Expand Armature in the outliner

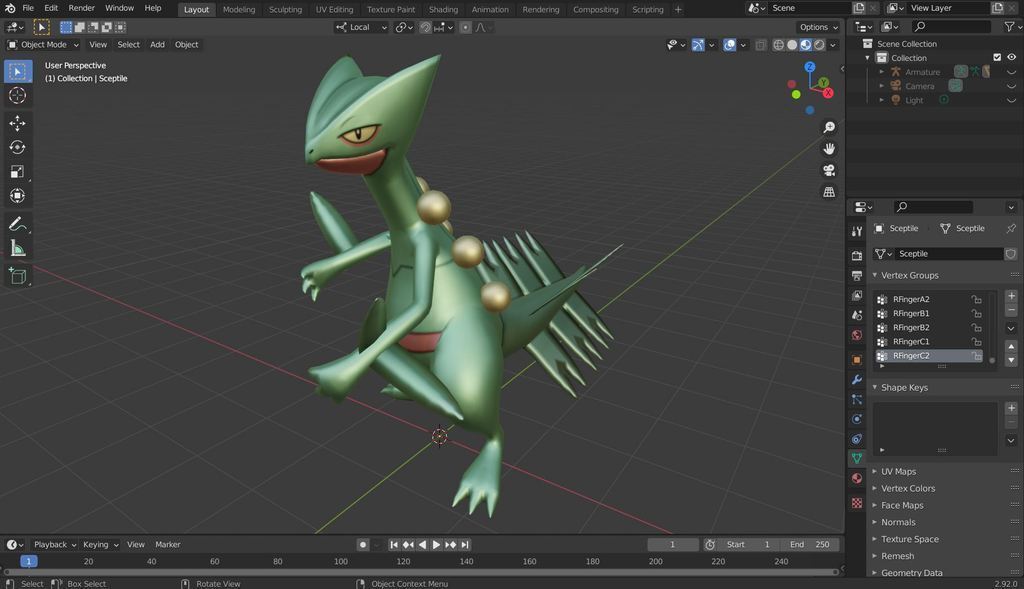pyautogui.click(x=882, y=72)
